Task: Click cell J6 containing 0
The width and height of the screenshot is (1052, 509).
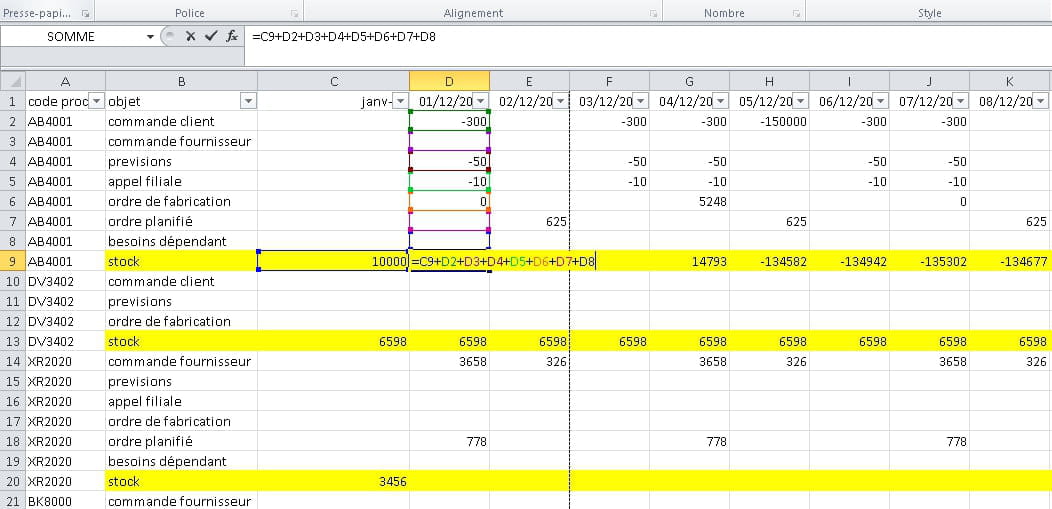Action: tap(930, 201)
